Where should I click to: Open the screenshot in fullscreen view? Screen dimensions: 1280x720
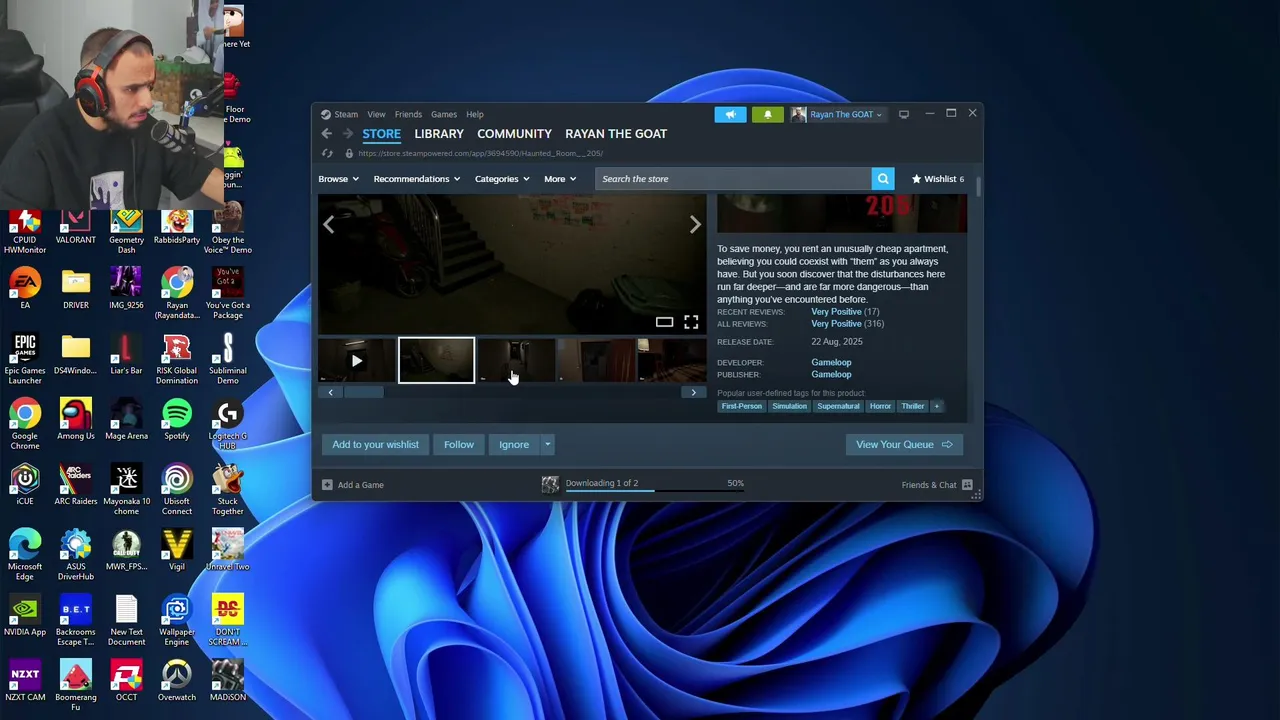tap(691, 322)
